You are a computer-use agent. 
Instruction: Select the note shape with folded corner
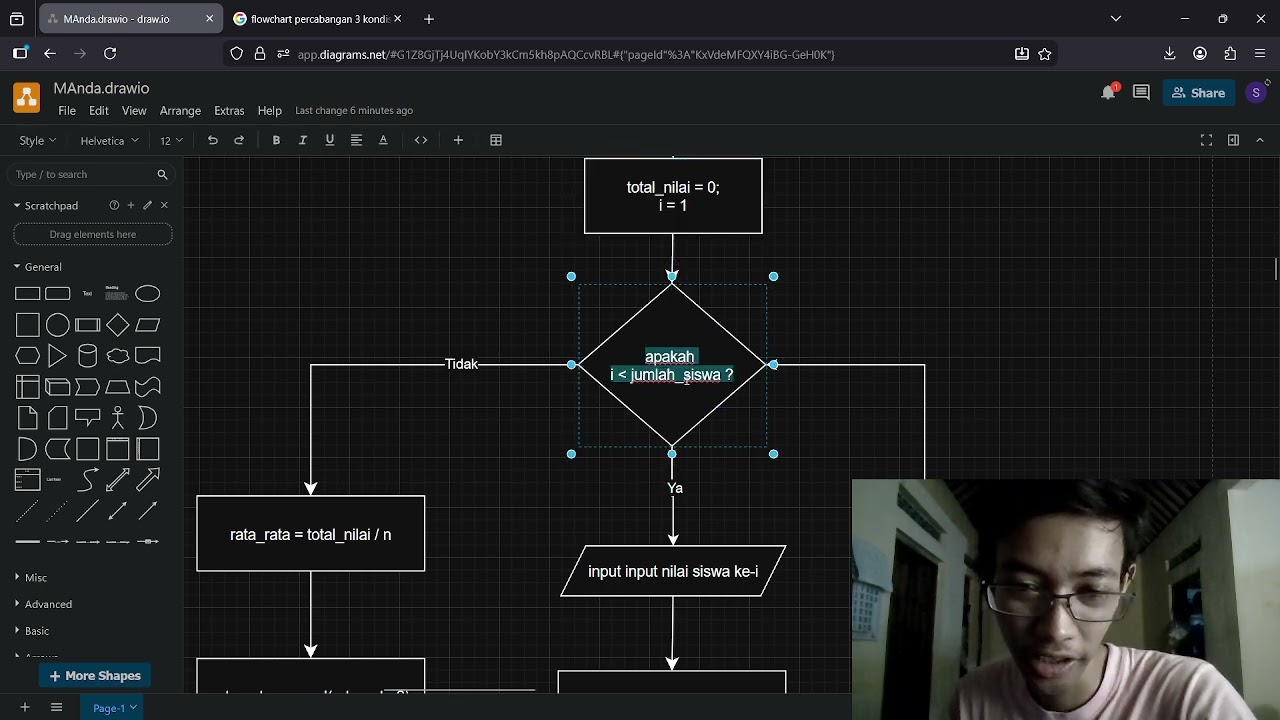(x=28, y=418)
